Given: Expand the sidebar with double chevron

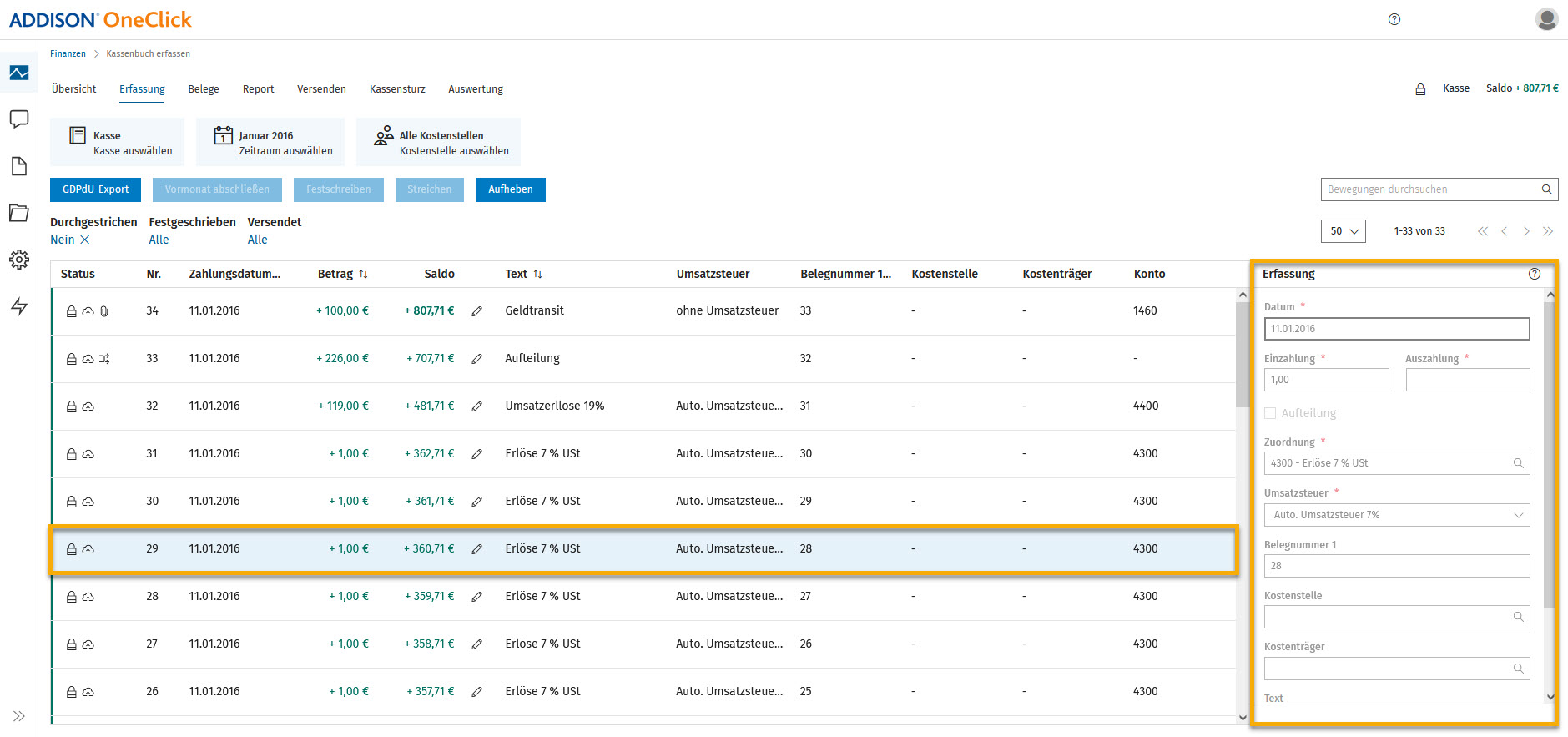Looking at the screenshot, I should [19, 716].
